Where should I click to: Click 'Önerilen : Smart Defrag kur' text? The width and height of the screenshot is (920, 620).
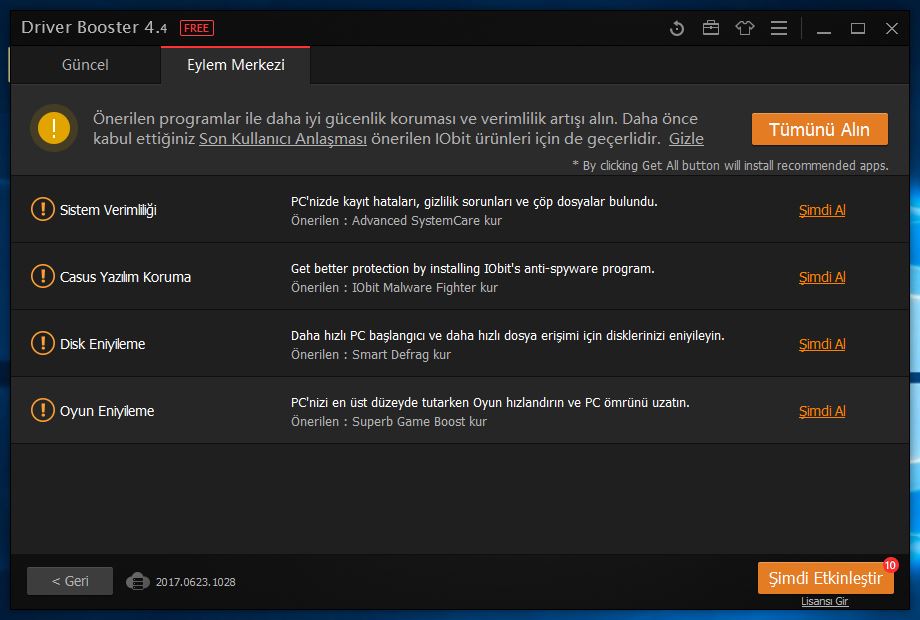pos(371,354)
